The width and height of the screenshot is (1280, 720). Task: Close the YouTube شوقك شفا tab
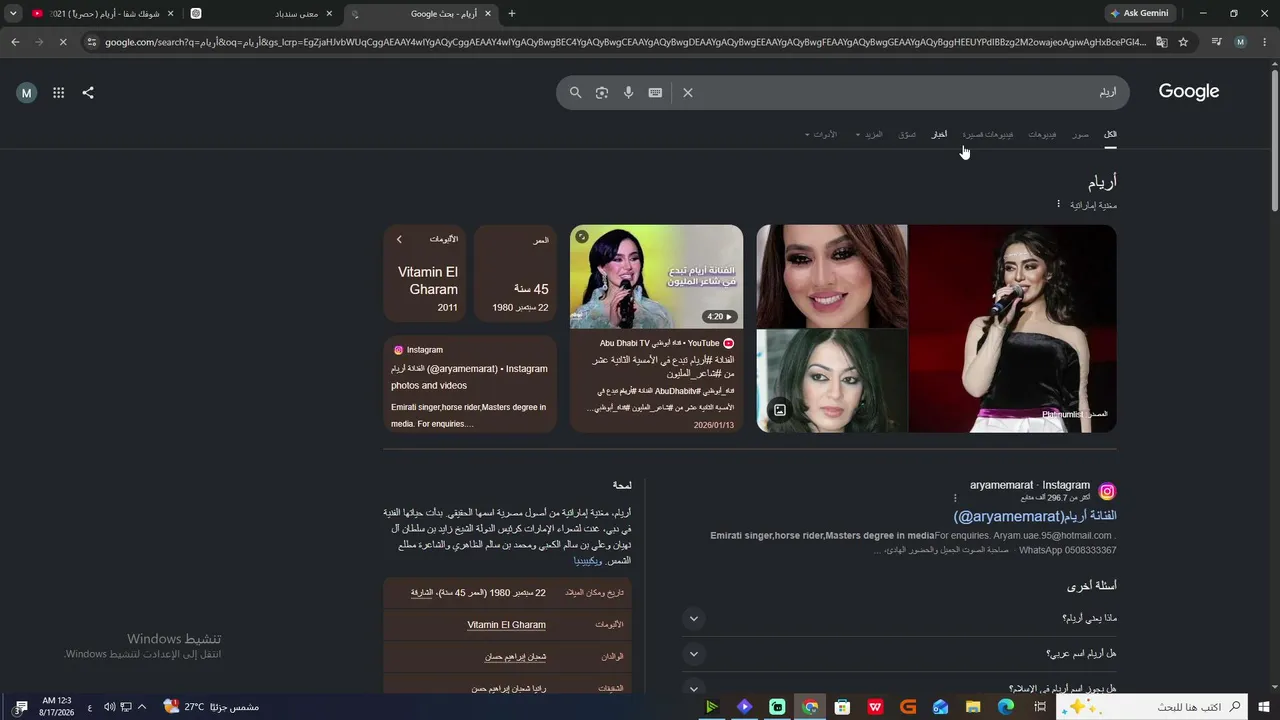point(170,14)
